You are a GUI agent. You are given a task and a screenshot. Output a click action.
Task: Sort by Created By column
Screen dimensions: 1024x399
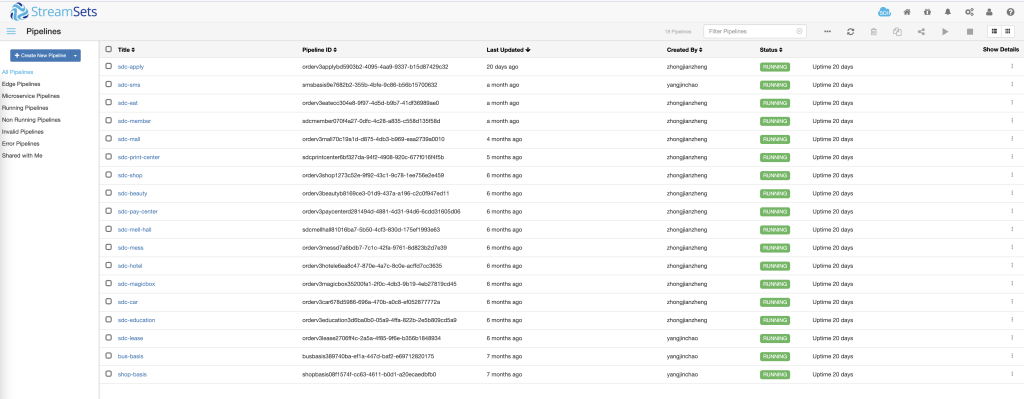(684, 50)
